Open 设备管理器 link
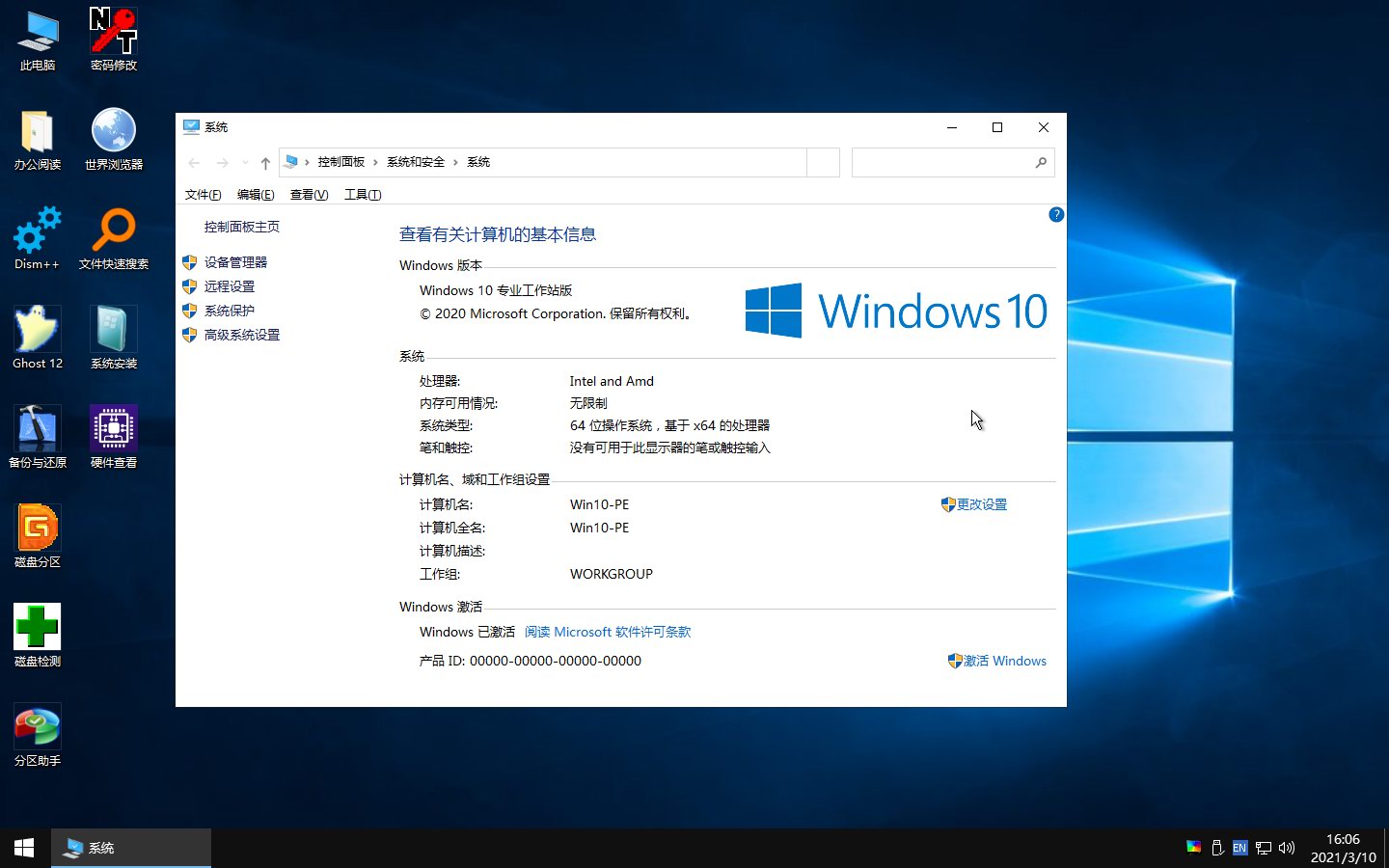Image resolution: width=1389 pixels, height=868 pixels. coord(235,262)
